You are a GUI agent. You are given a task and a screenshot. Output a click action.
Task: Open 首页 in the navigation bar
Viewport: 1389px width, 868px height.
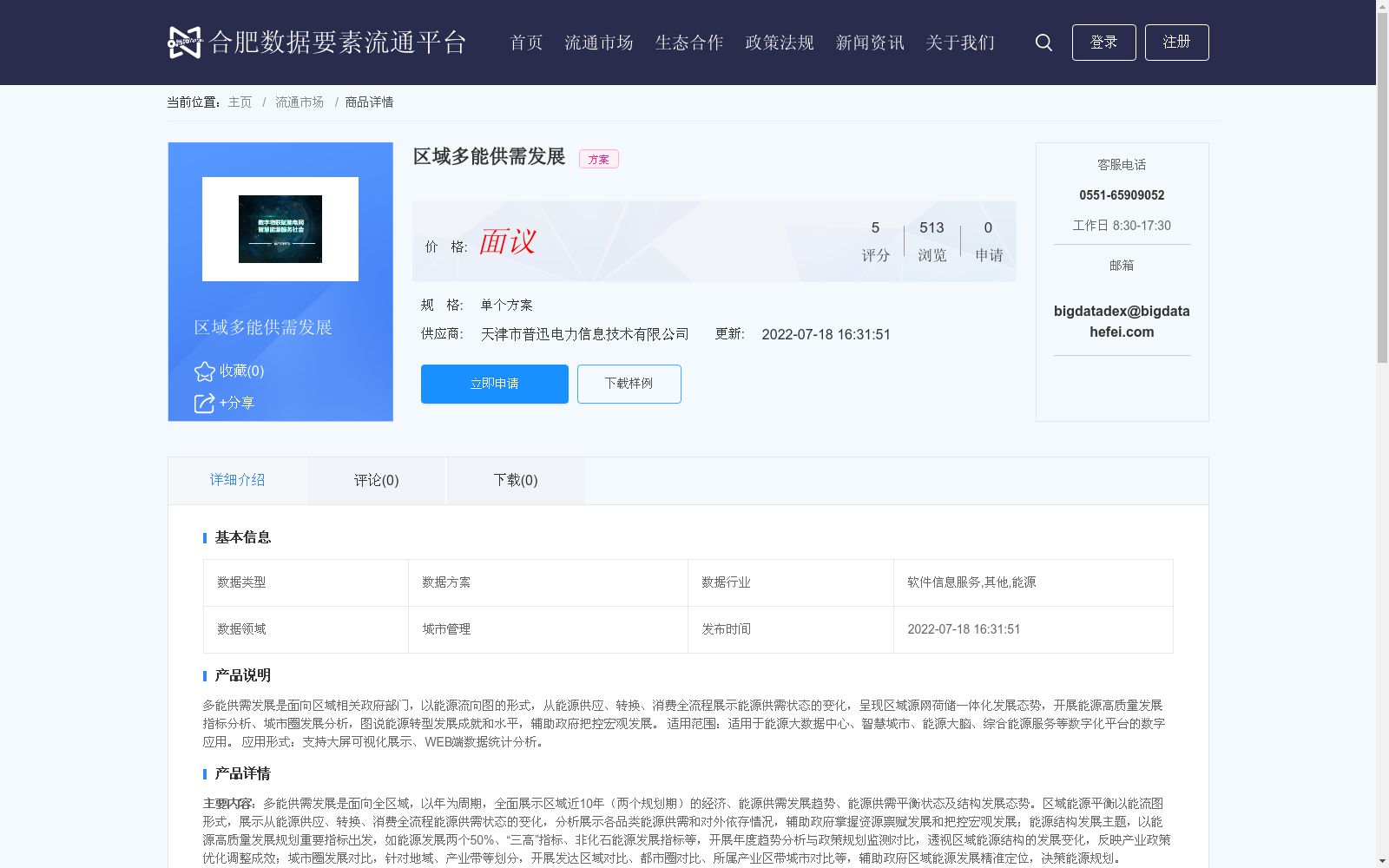(x=526, y=43)
